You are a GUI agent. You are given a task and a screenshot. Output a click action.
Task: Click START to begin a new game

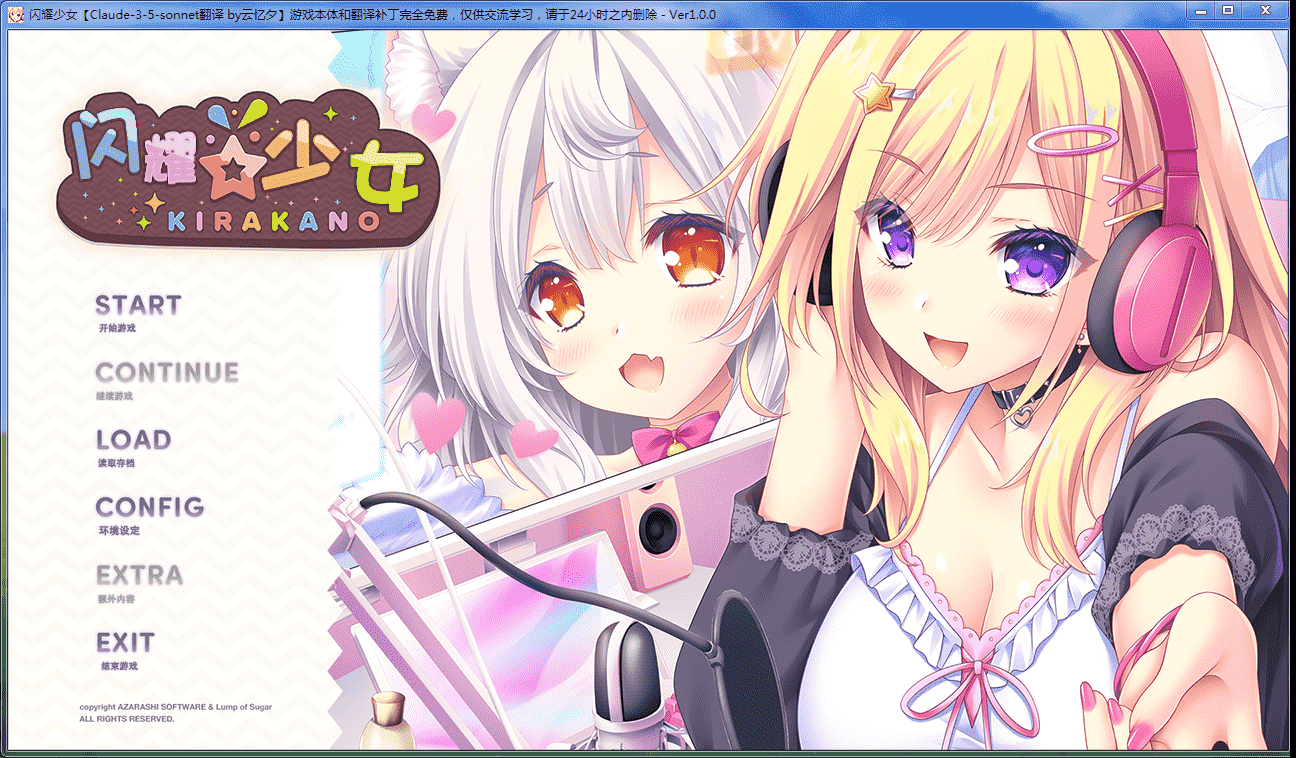pyautogui.click(x=138, y=306)
